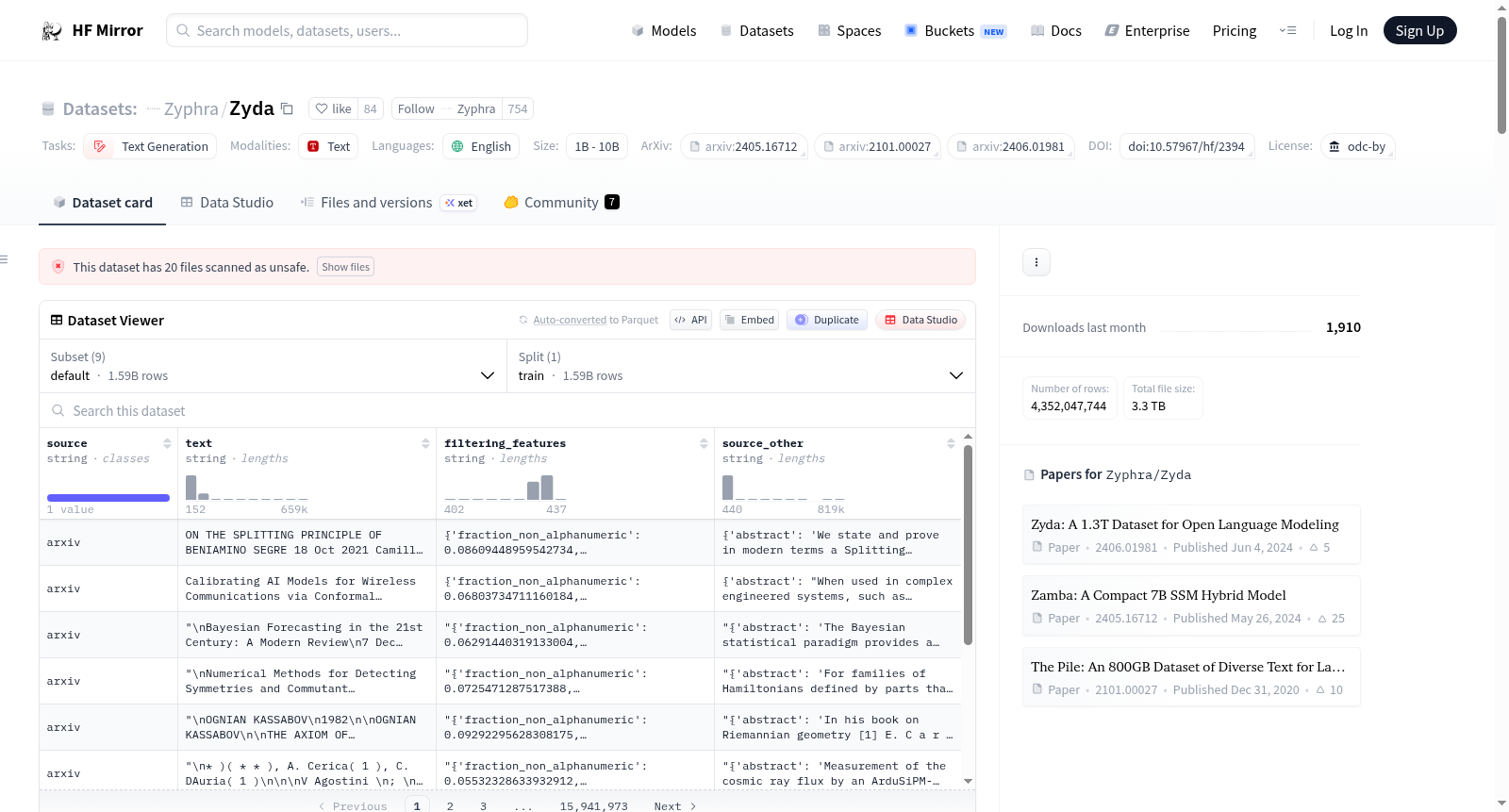This screenshot has height=812, width=1509.
Task: Open arxiv:2405.16712 tag link
Action: click(744, 147)
